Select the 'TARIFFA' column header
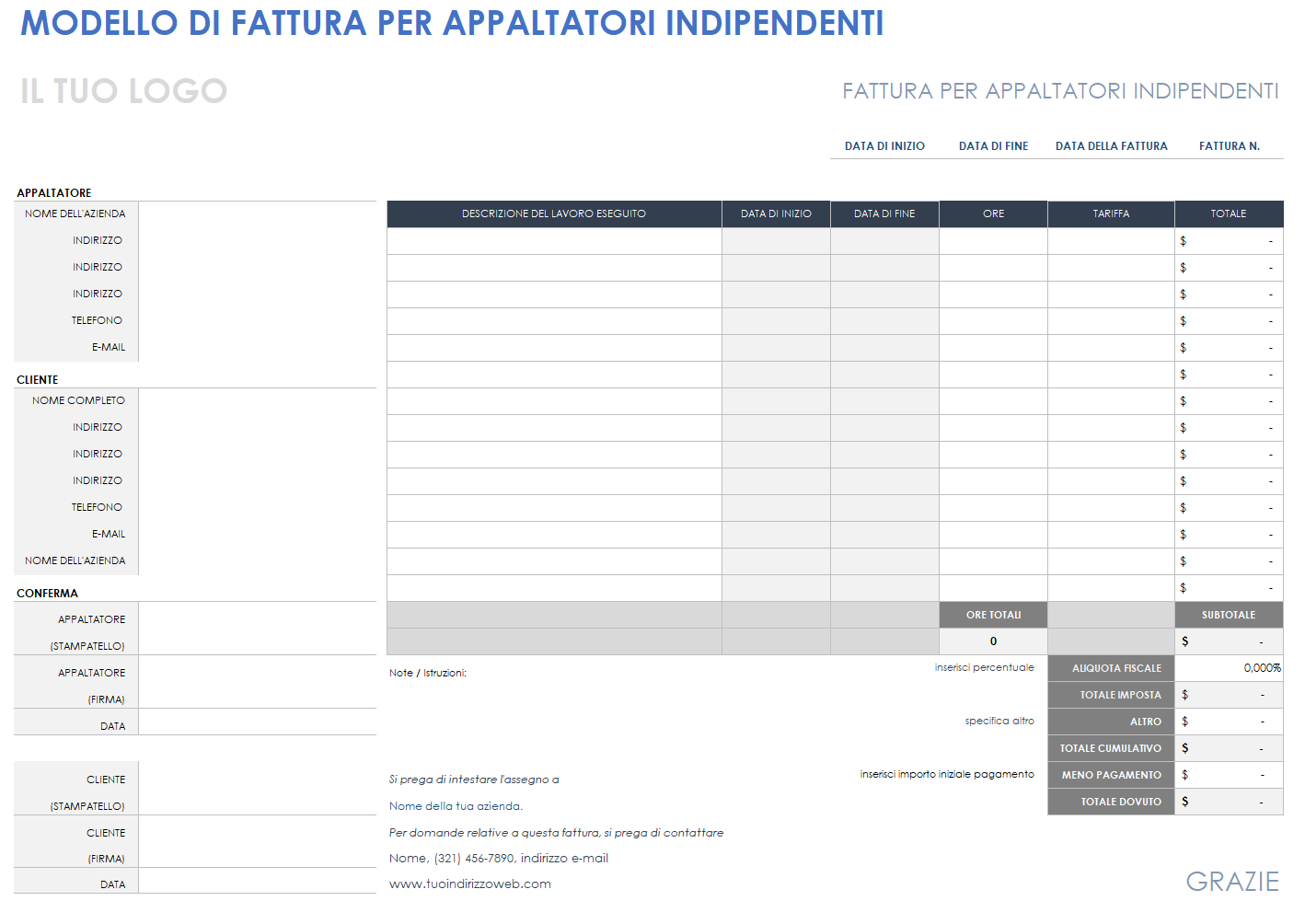Screen dimensions: 1305x924 (1111, 214)
